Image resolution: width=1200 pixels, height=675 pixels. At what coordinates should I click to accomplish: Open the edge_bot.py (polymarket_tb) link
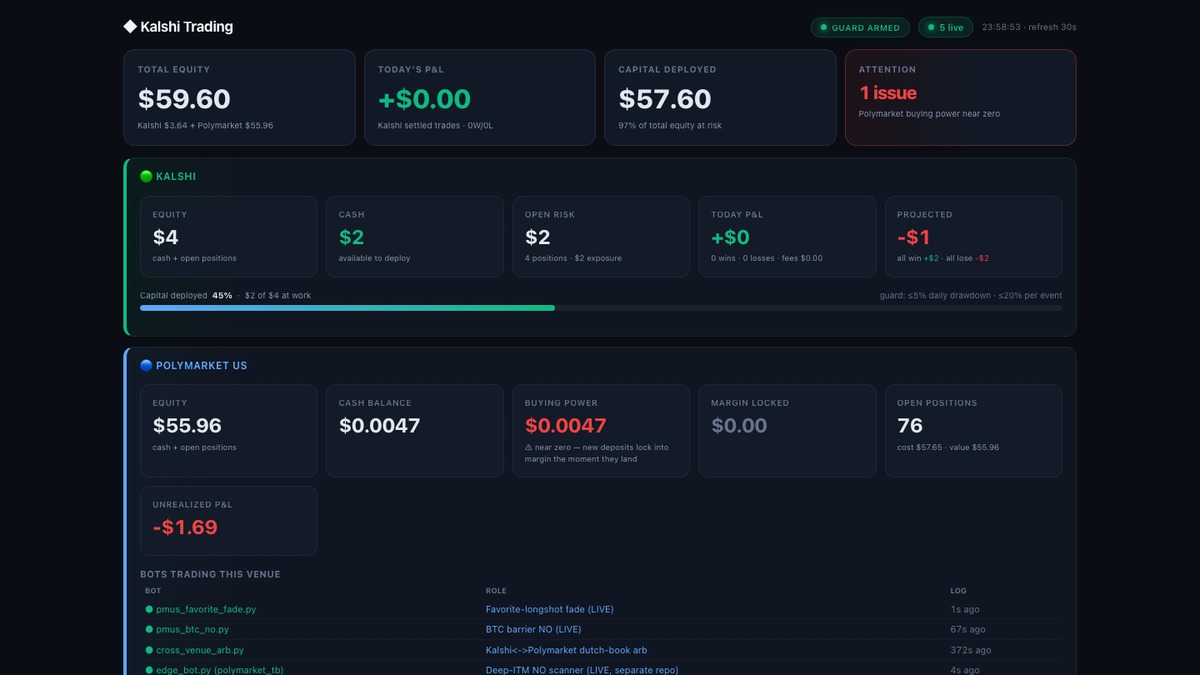click(x=220, y=670)
